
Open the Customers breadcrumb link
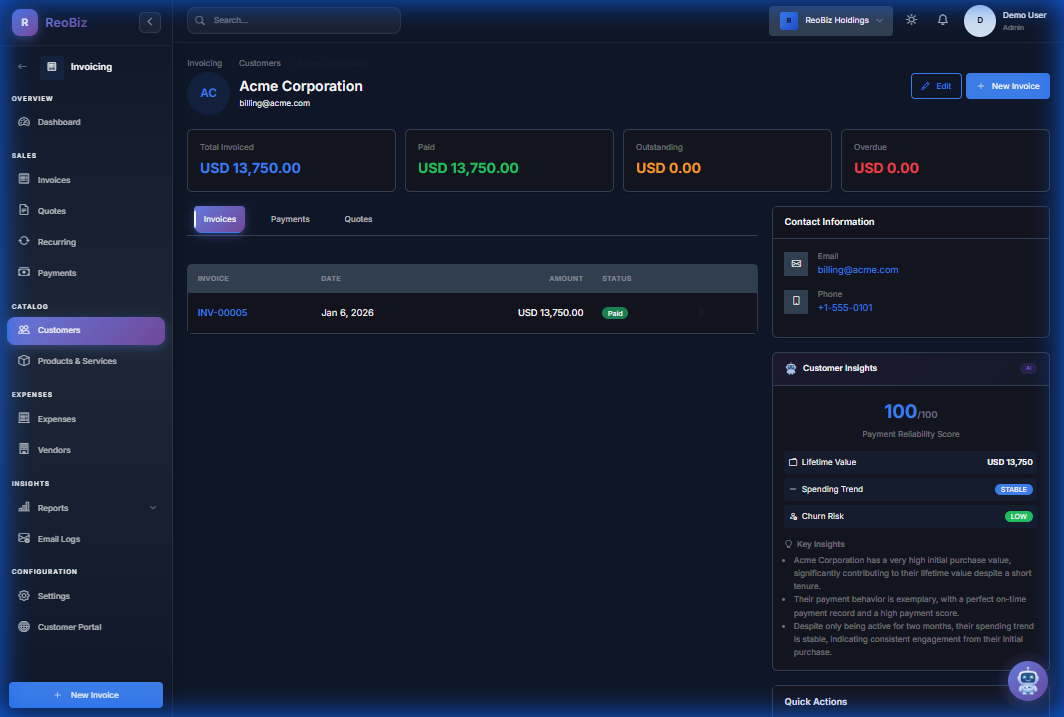pyautogui.click(x=259, y=62)
